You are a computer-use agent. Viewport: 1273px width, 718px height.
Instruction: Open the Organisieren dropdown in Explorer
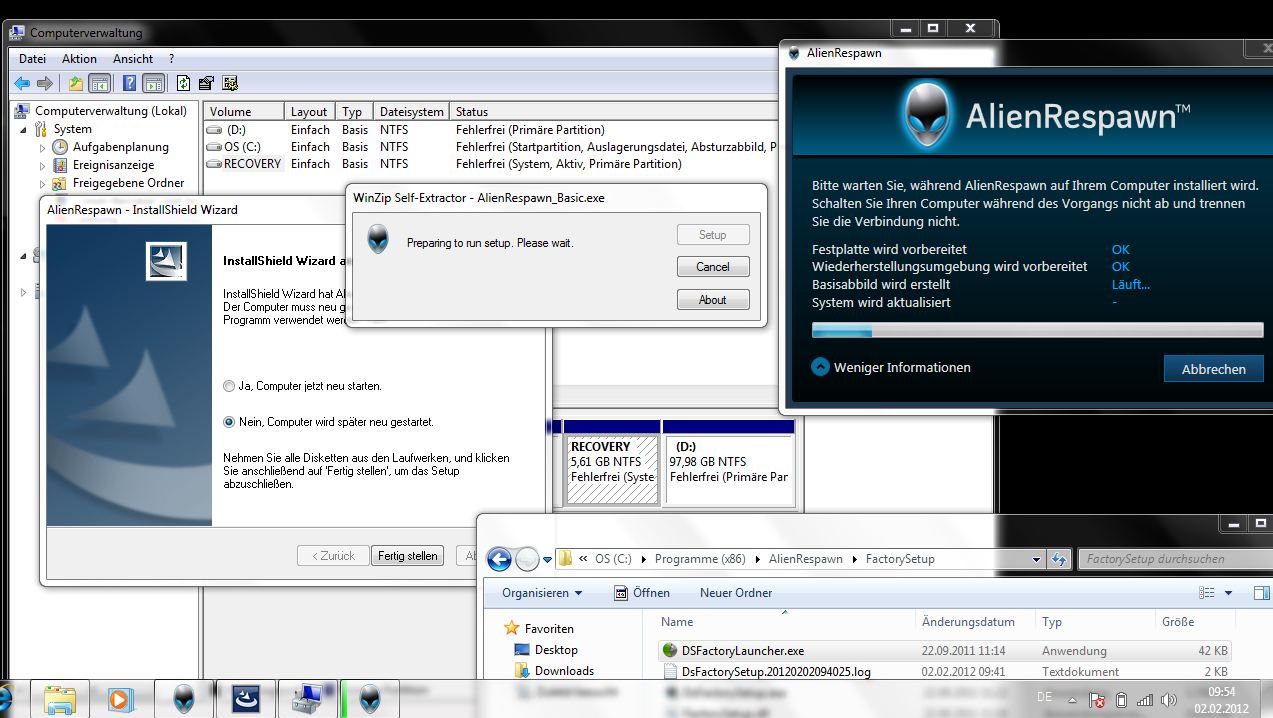542,593
